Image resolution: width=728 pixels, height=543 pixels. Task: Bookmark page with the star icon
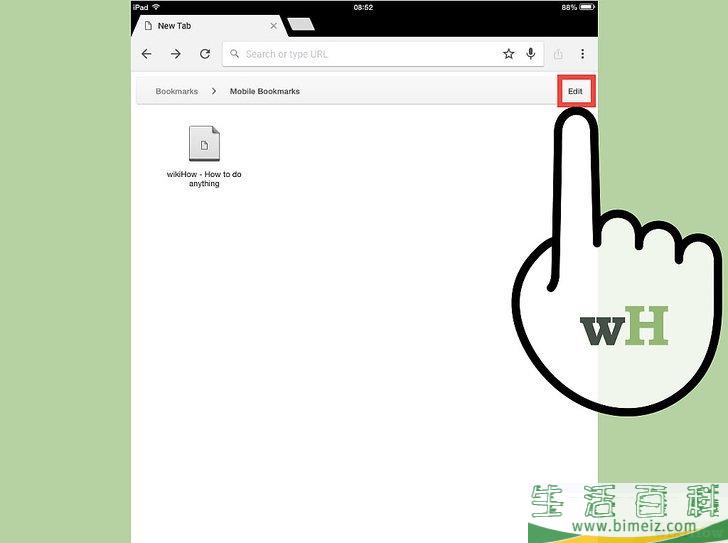pyautogui.click(x=508, y=54)
